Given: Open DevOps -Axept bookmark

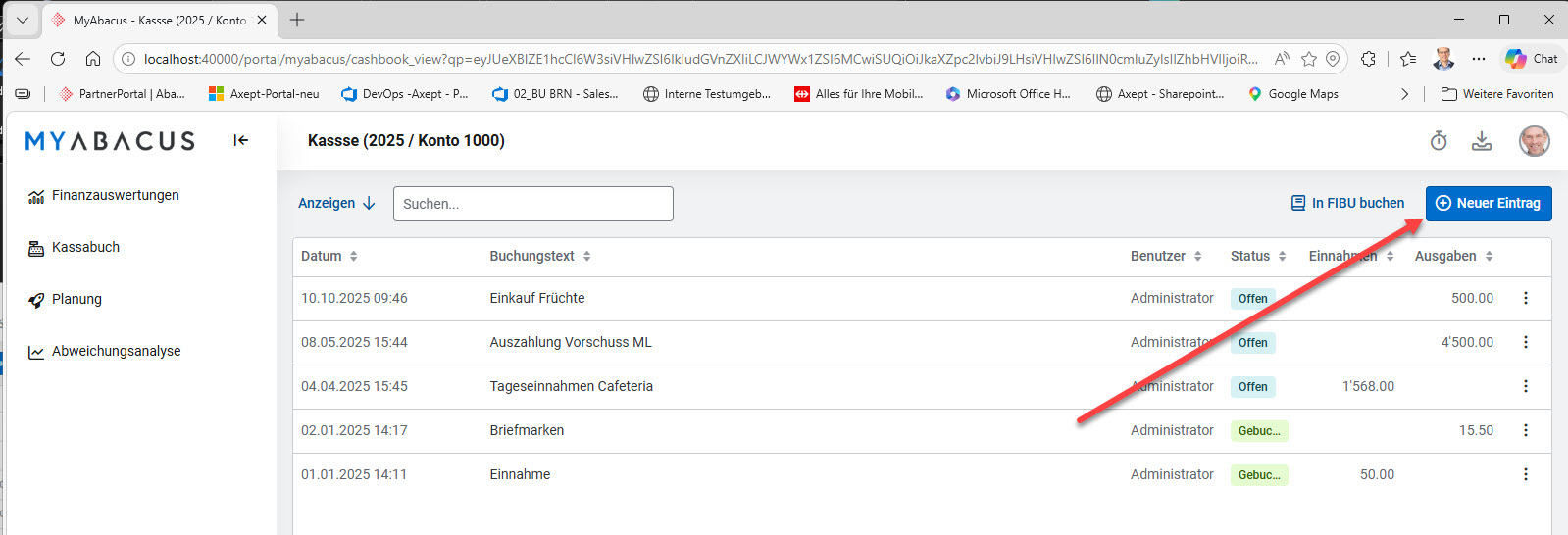Looking at the screenshot, I should click(404, 94).
